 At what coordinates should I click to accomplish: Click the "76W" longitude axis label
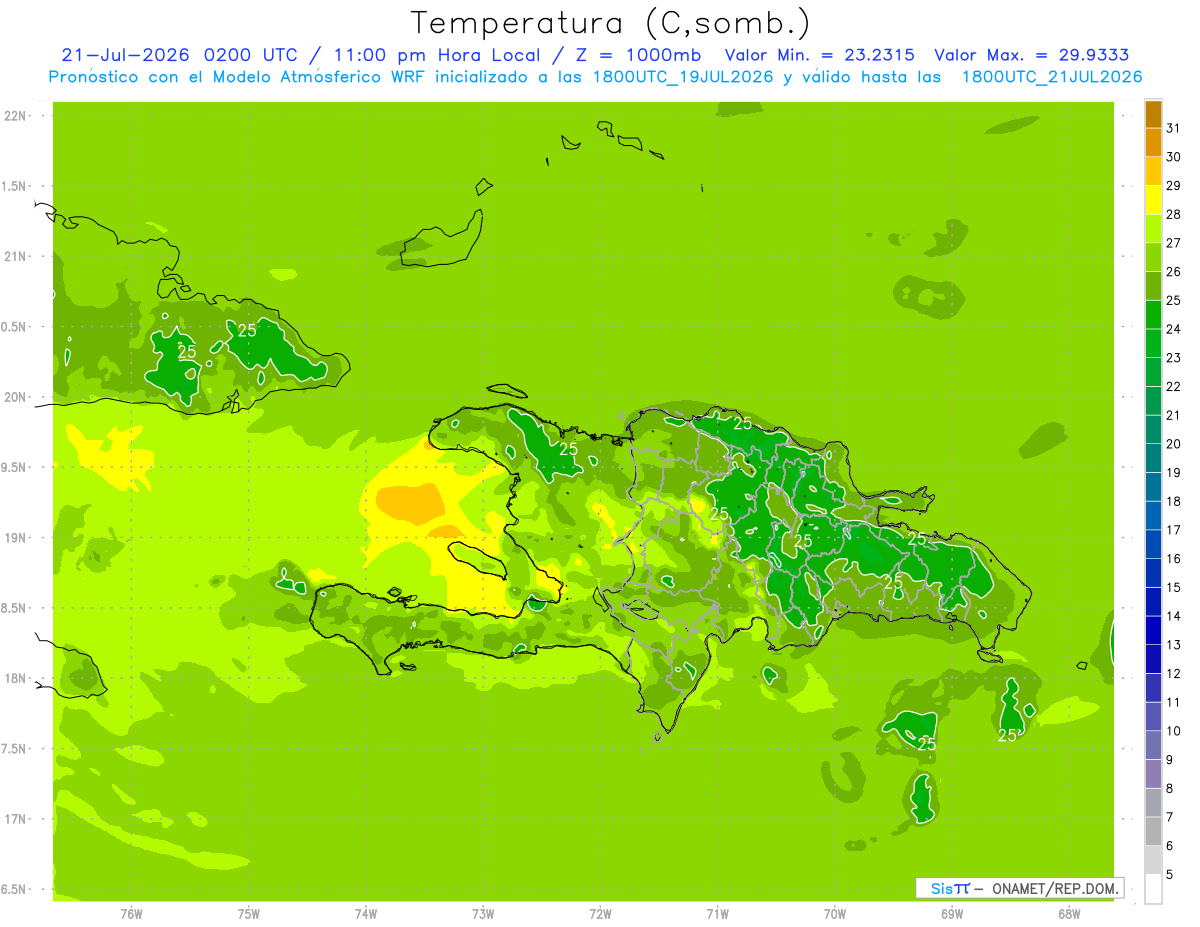point(131,913)
